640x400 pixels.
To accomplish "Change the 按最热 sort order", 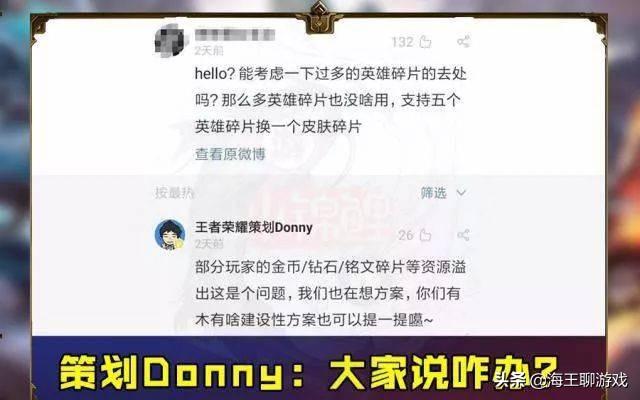I will coord(174,193).
